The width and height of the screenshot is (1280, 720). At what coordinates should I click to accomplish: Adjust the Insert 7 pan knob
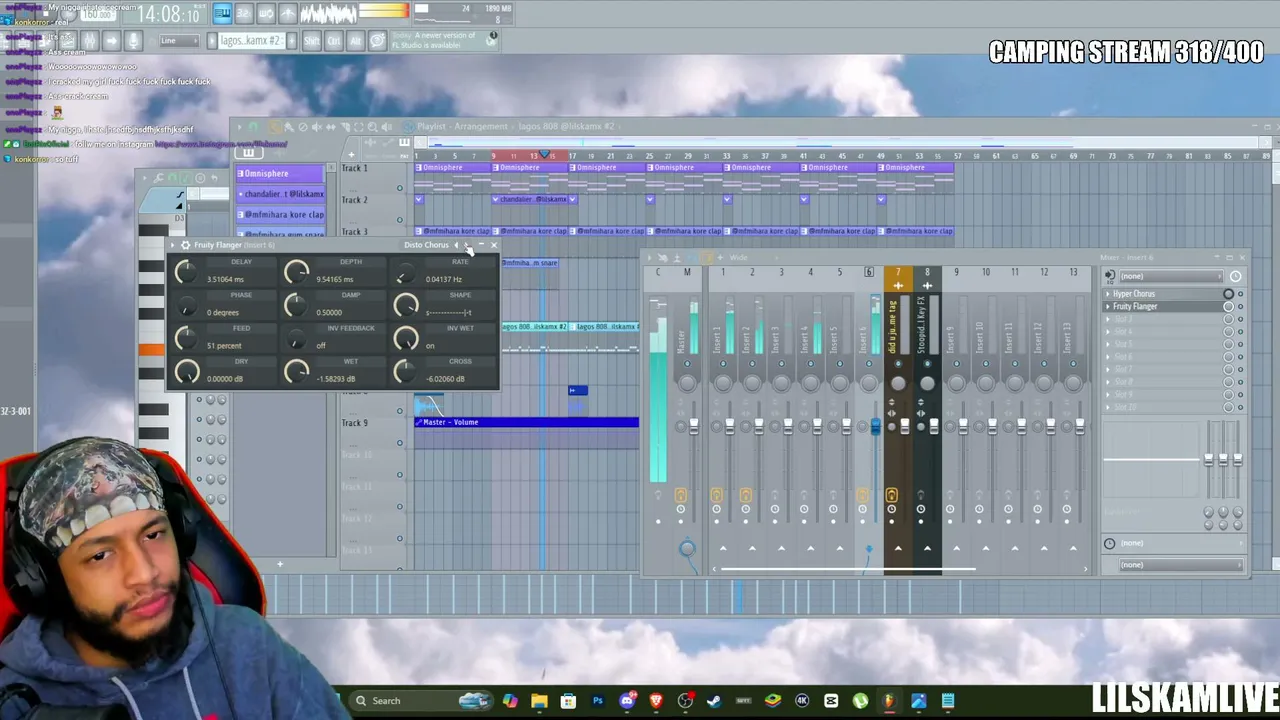(898, 384)
